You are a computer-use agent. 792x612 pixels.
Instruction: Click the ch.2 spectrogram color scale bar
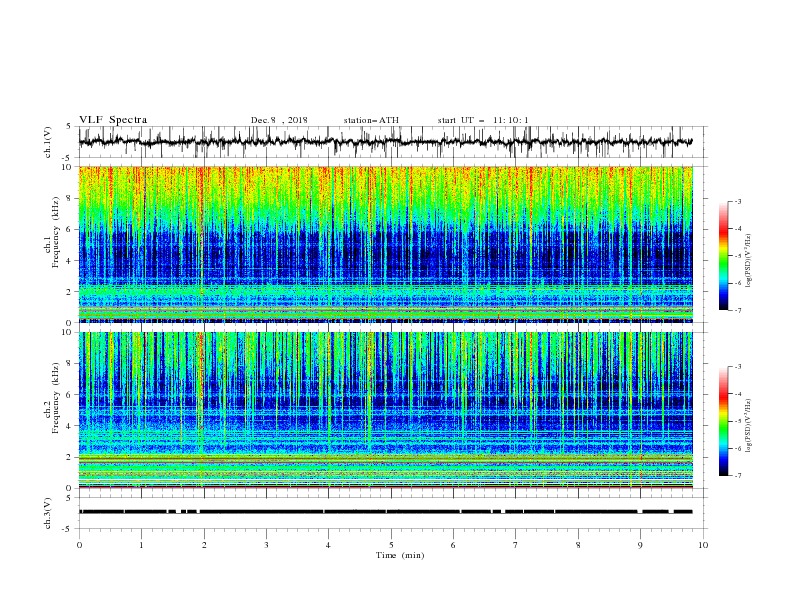[x=723, y=421]
